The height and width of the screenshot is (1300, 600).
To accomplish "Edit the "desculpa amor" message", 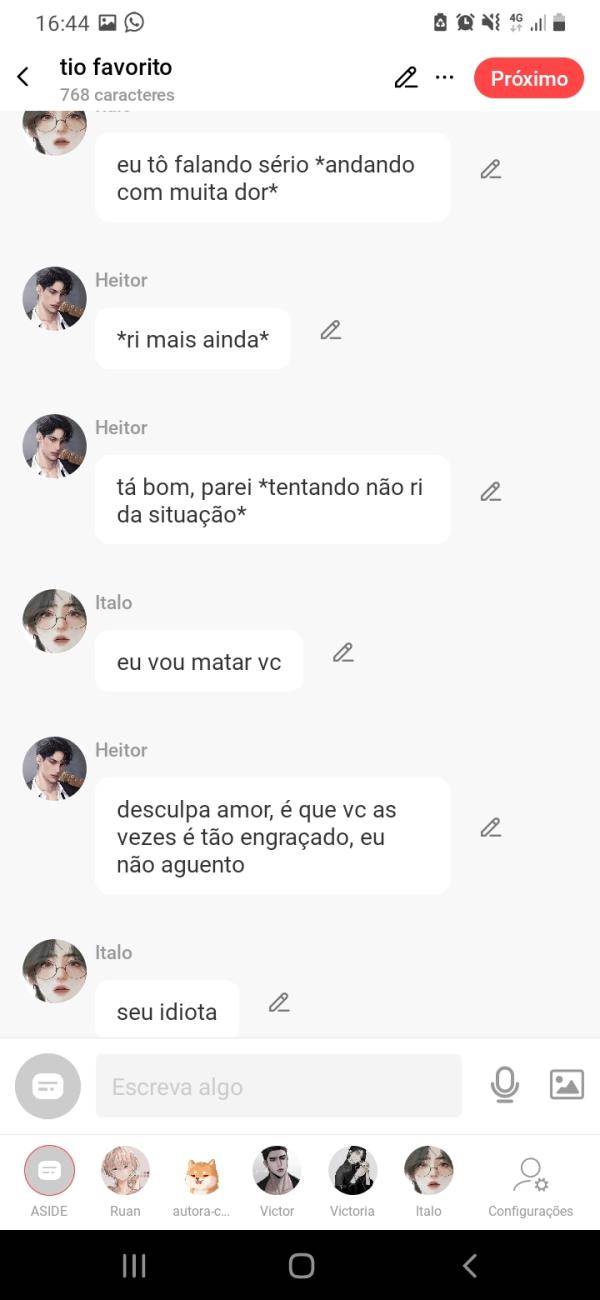I will click(490, 828).
